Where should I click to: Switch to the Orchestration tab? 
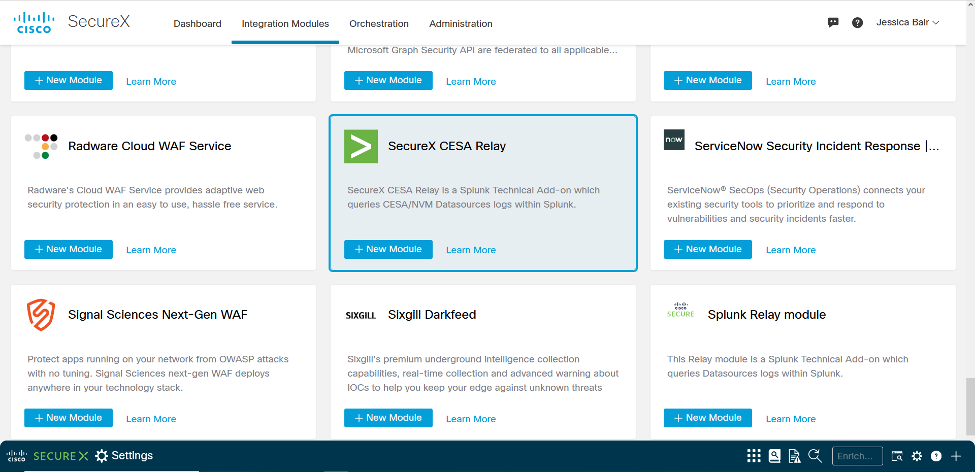click(379, 23)
